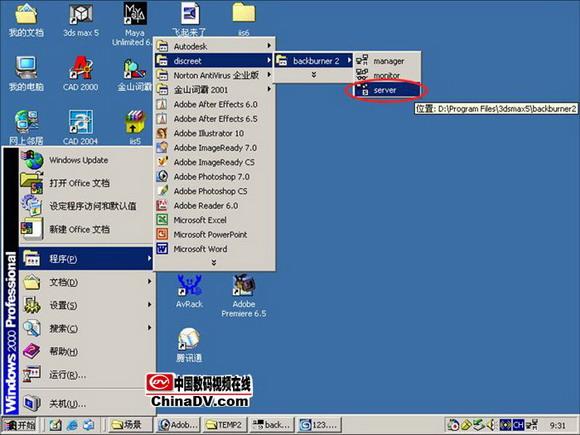Choose 新建 Office 文档 in Start menu
The width and height of the screenshot is (580, 435).
click(x=86, y=229)
